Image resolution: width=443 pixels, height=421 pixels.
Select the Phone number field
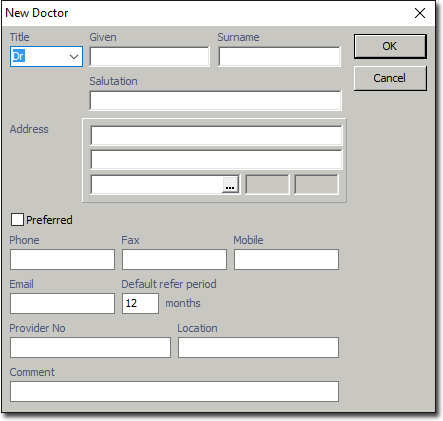coord(62,259)
